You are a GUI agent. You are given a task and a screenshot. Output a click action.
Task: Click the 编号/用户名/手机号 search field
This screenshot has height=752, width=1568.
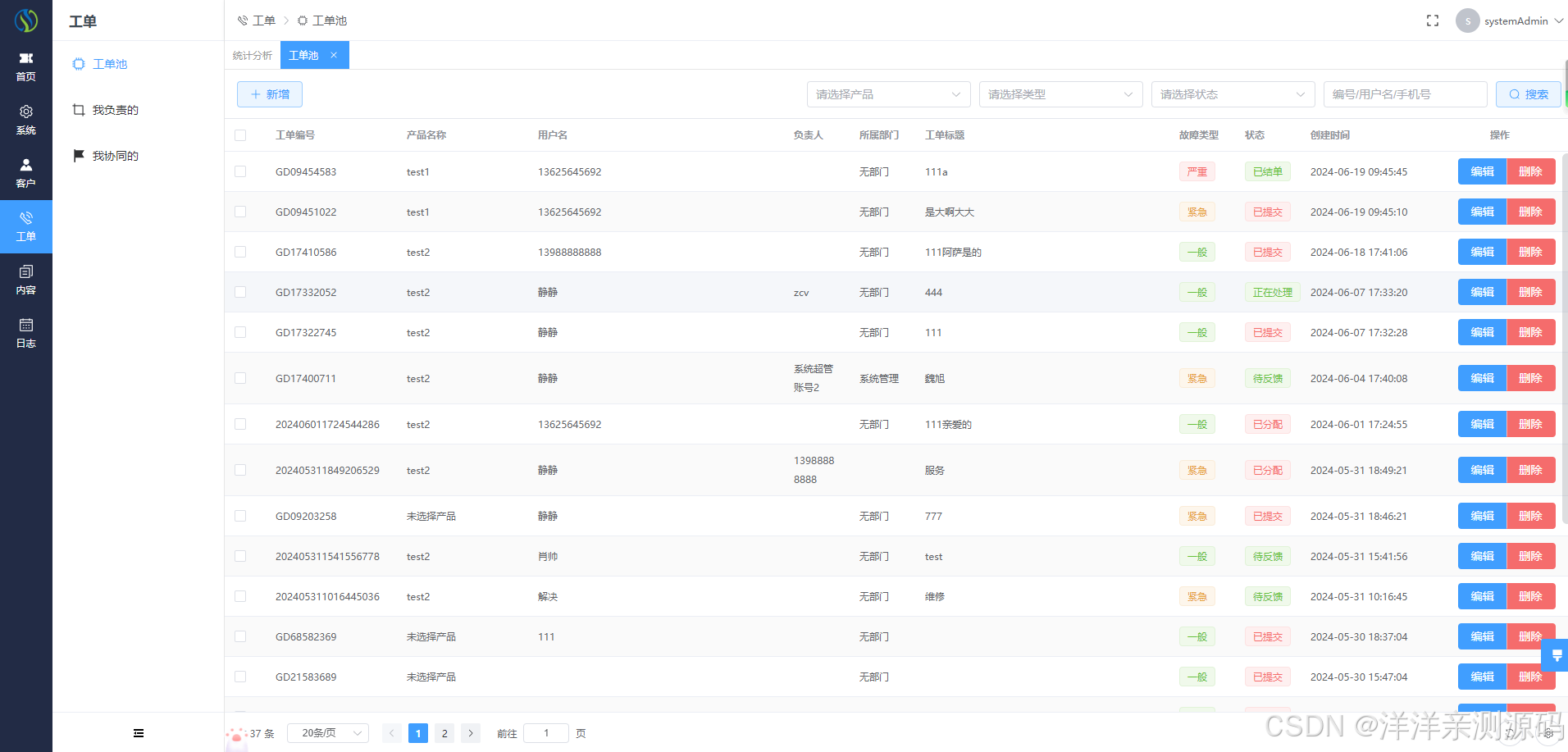click(x=1405, y=94)
